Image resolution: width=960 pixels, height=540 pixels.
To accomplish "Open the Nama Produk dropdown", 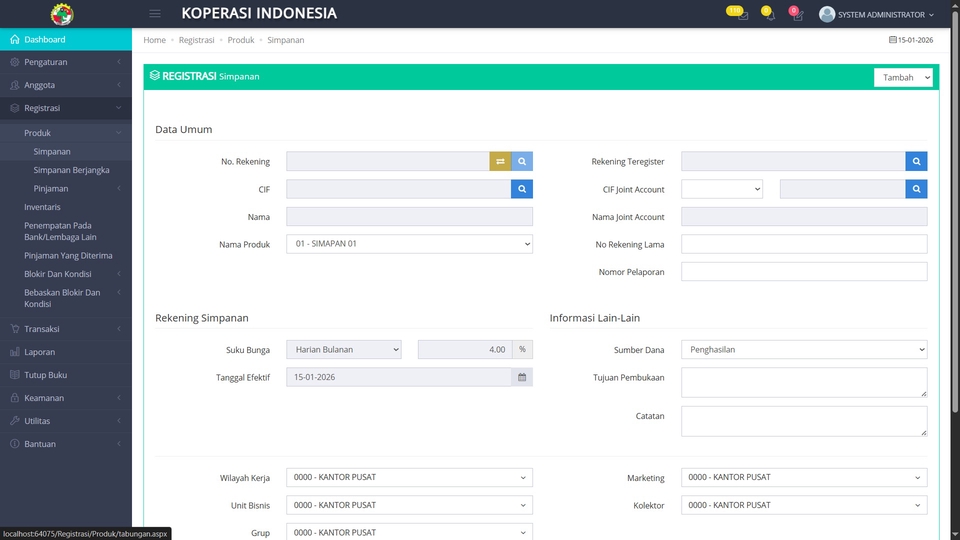I will pos(409,244).
